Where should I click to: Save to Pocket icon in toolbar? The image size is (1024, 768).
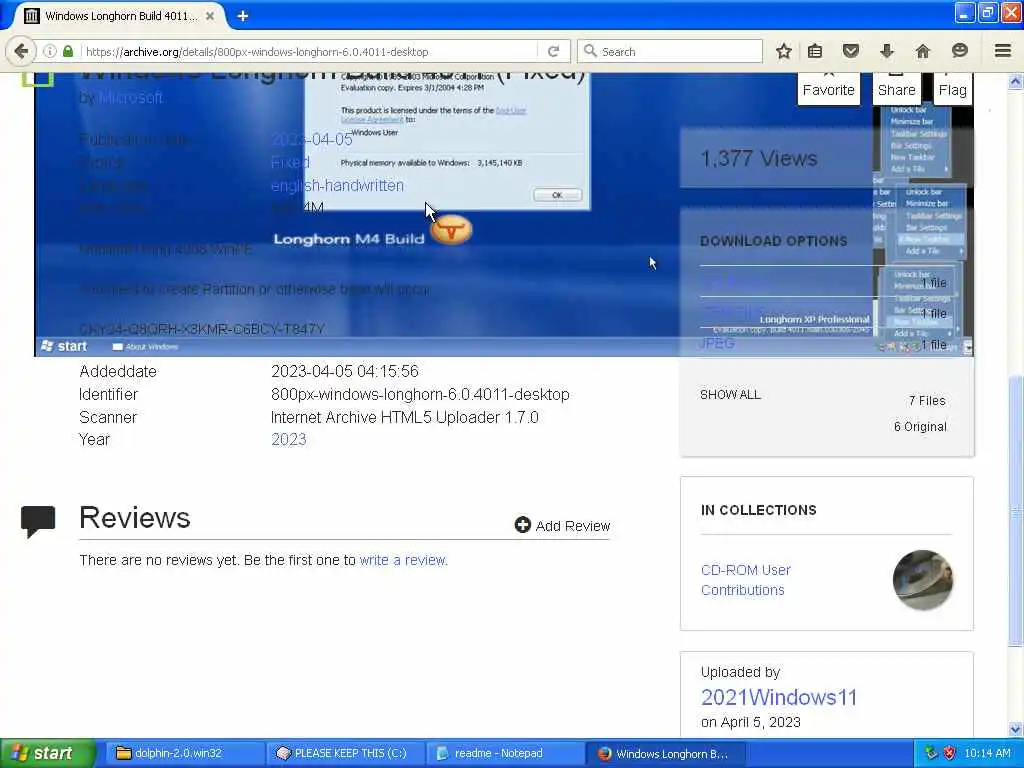(x=850, y=51)
